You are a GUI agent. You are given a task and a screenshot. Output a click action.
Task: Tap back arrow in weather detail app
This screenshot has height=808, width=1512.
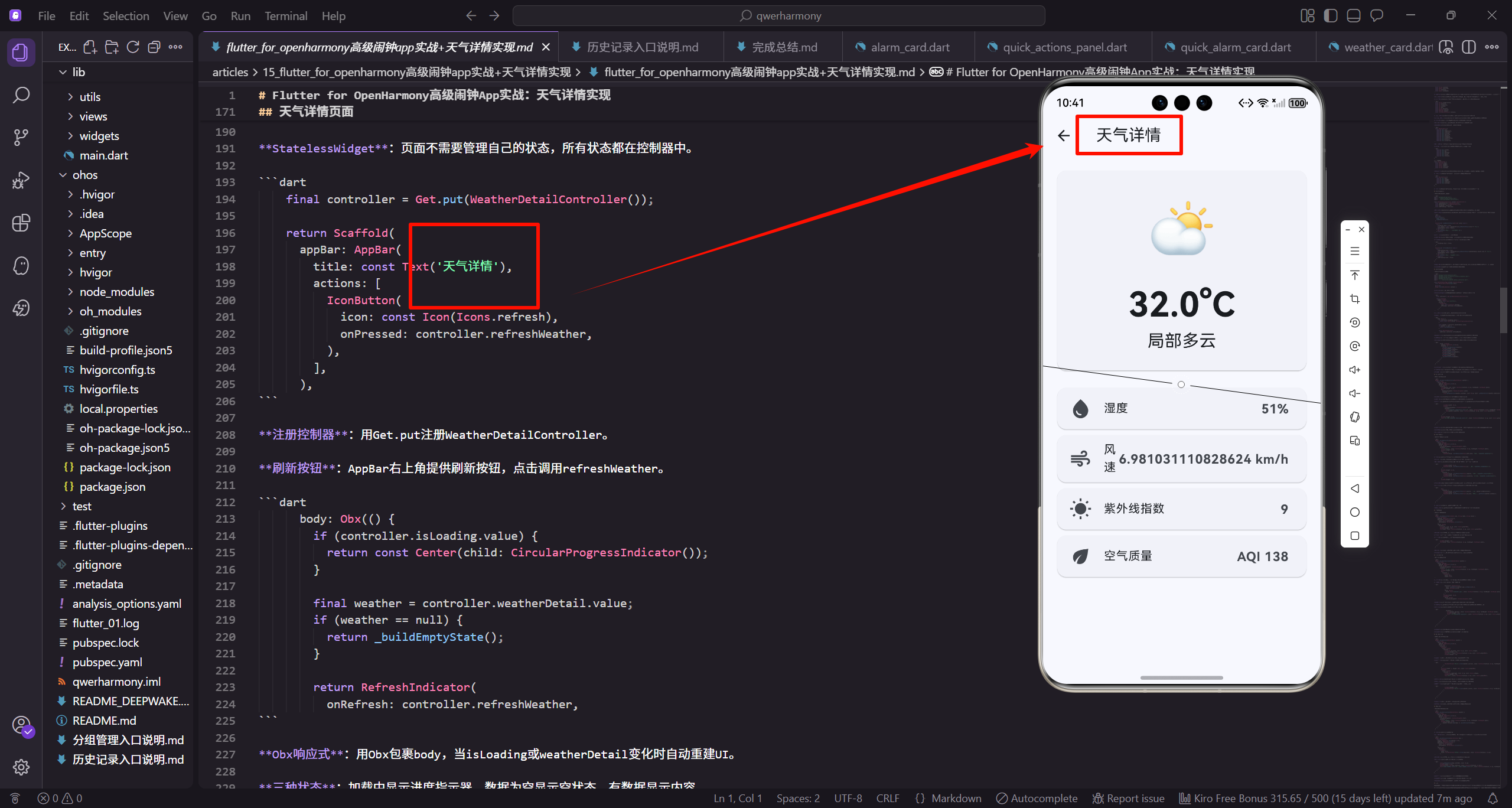click(x=1064, y=136)
